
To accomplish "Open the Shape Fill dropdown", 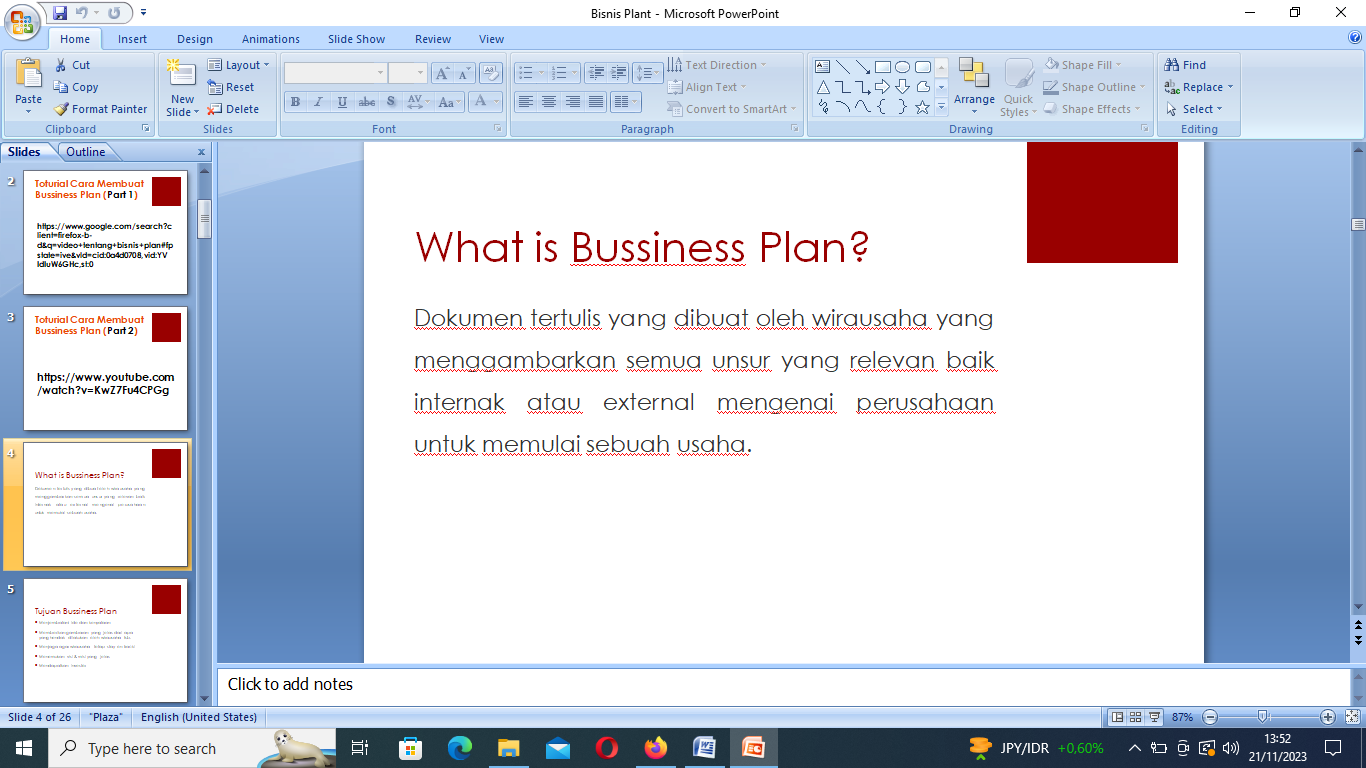I will [1085, 65].
